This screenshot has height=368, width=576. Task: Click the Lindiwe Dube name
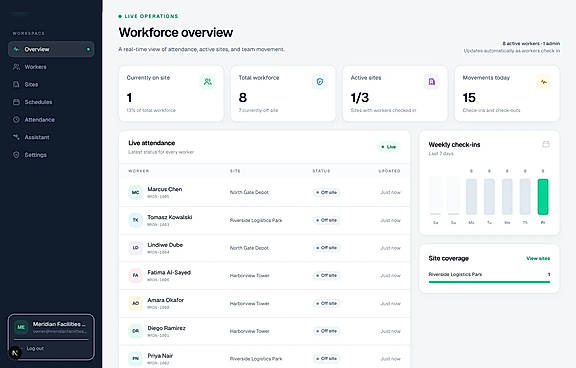point(165,245)
